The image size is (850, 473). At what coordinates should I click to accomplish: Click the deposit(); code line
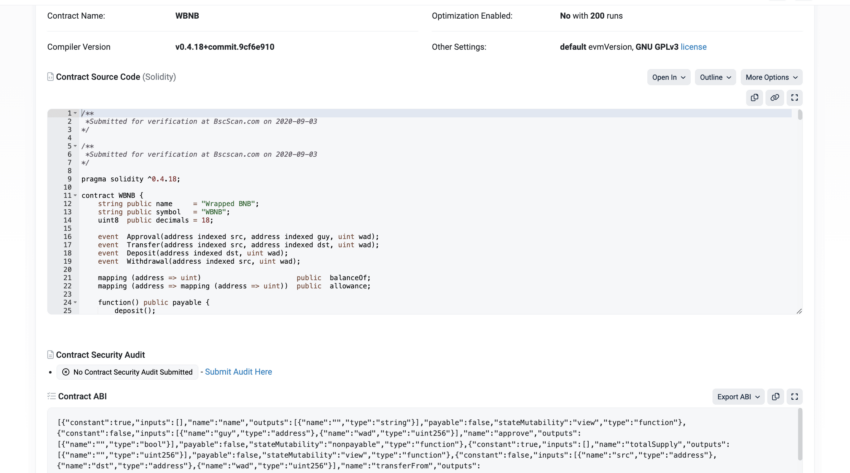point(135,310)
